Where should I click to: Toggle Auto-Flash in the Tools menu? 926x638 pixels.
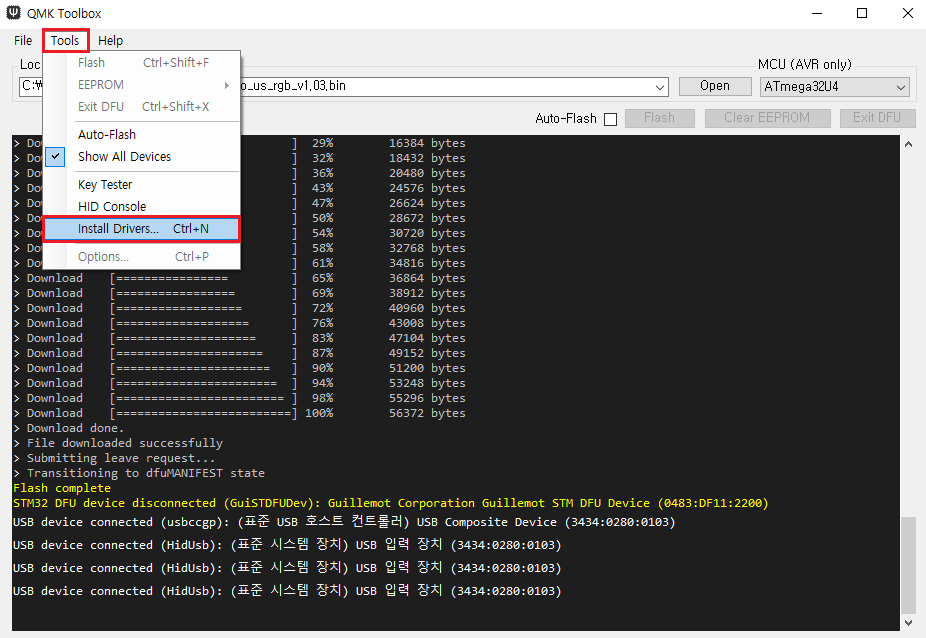click(142, 135)
